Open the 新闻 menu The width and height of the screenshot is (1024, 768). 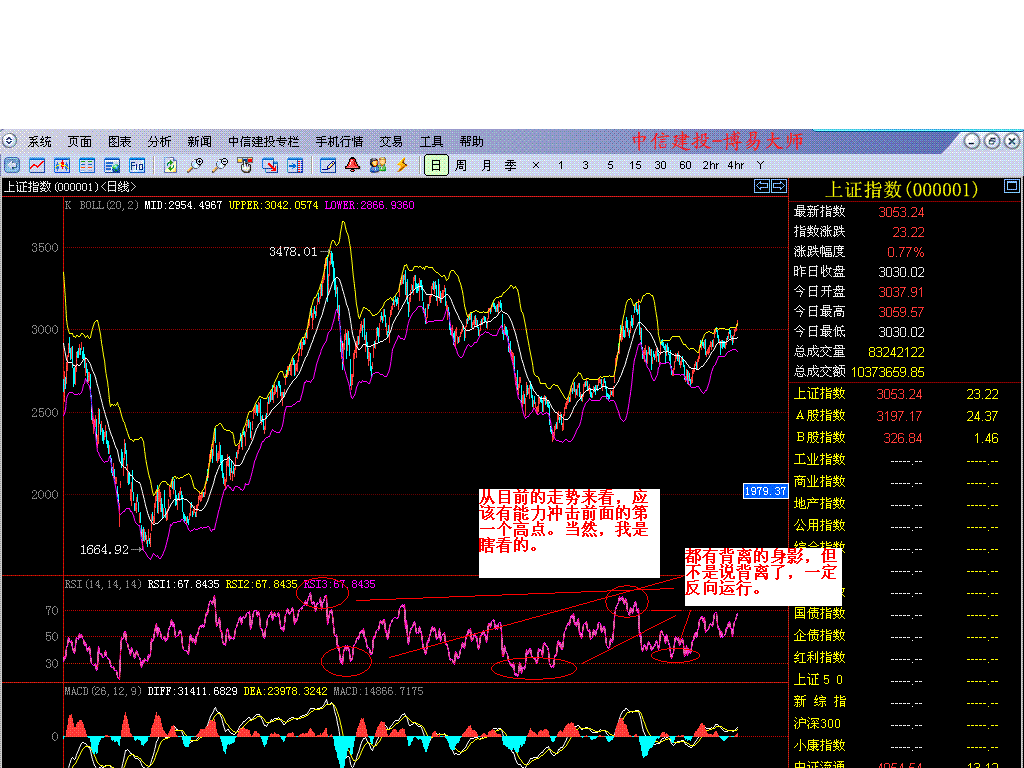pyautogui.click(x=199, y=141)
